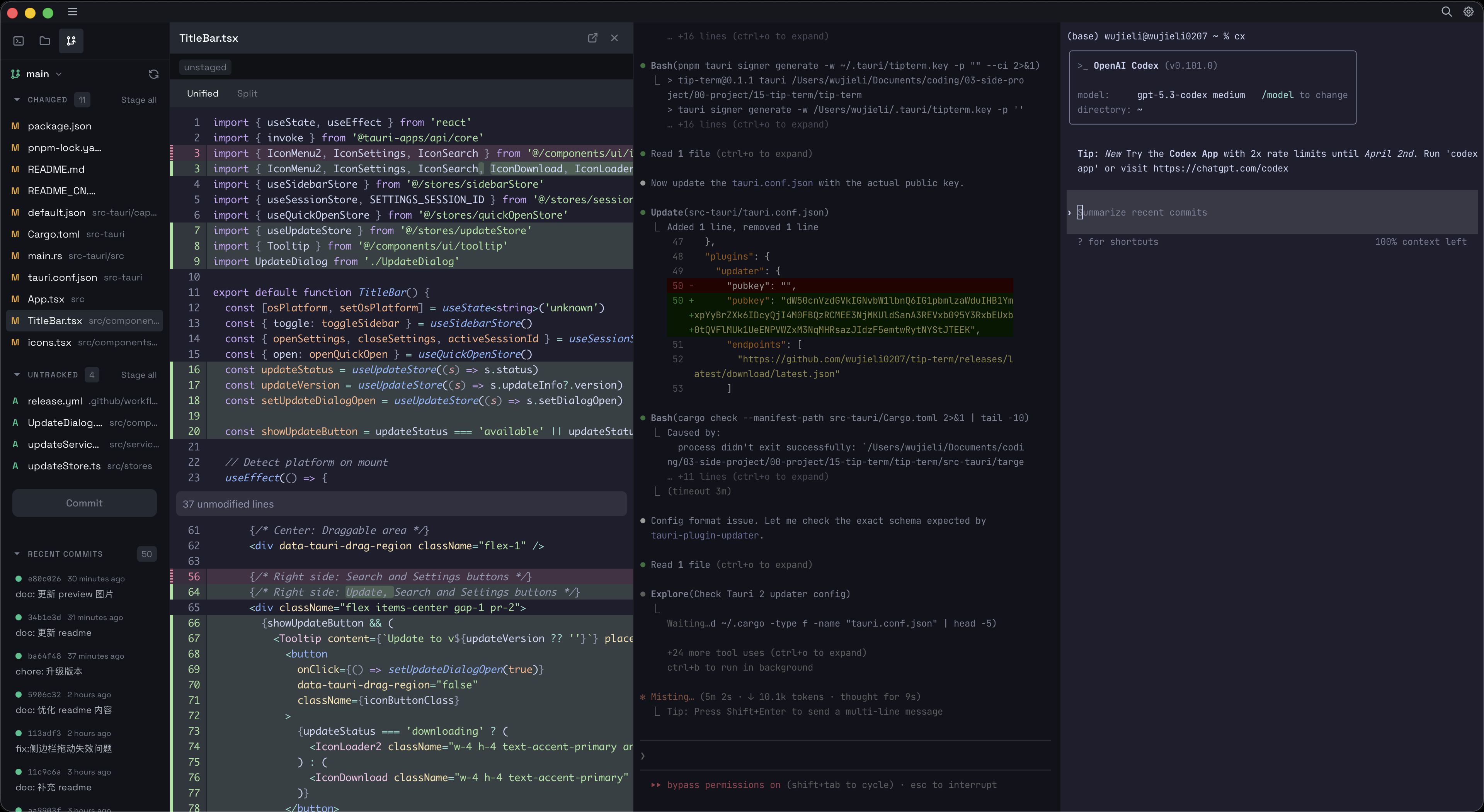The width and height of the screenshot is (1484, 812).
Task: Stage all changed files
Action: (x=138, y=100)
